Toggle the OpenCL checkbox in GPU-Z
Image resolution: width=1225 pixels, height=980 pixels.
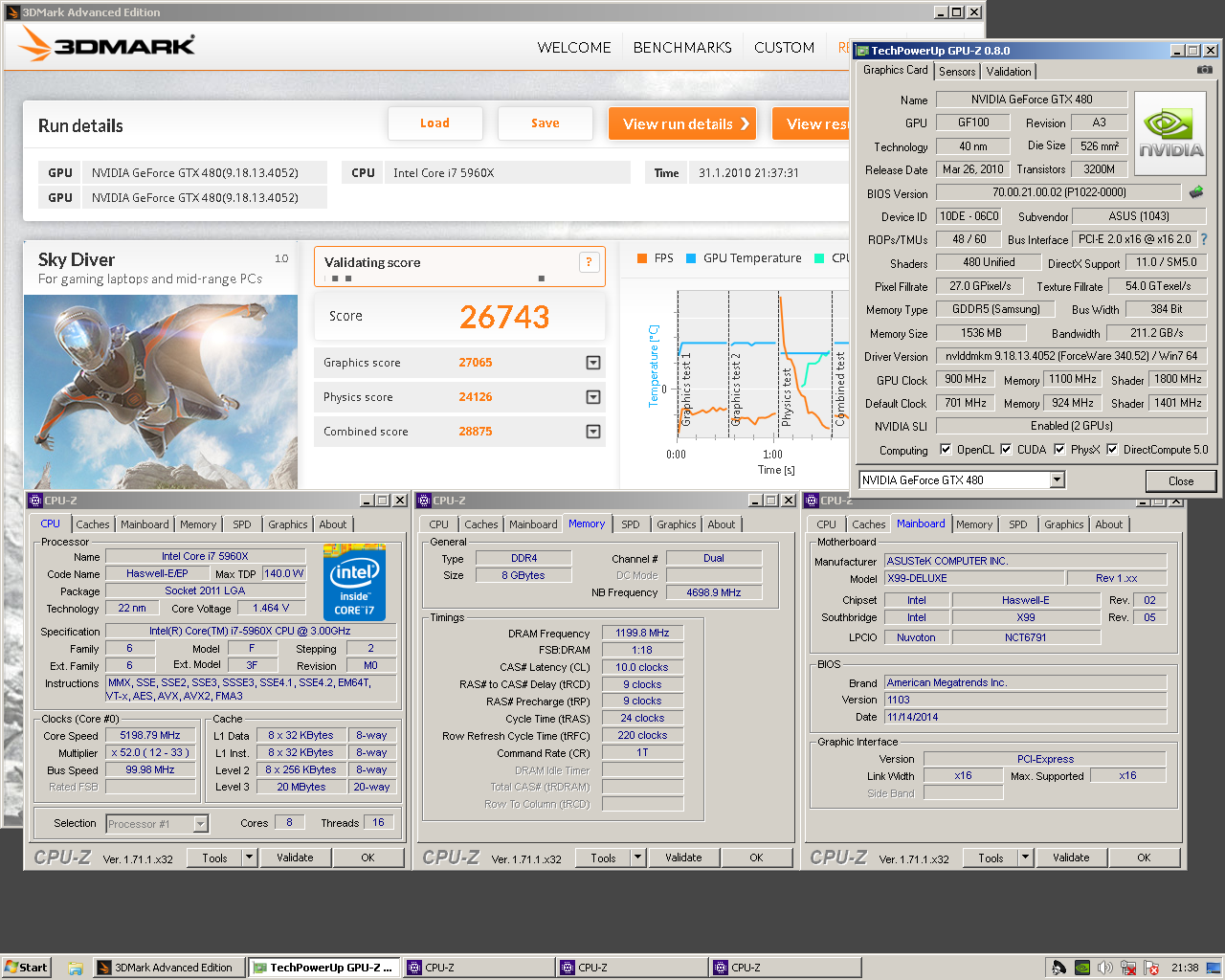946,449
